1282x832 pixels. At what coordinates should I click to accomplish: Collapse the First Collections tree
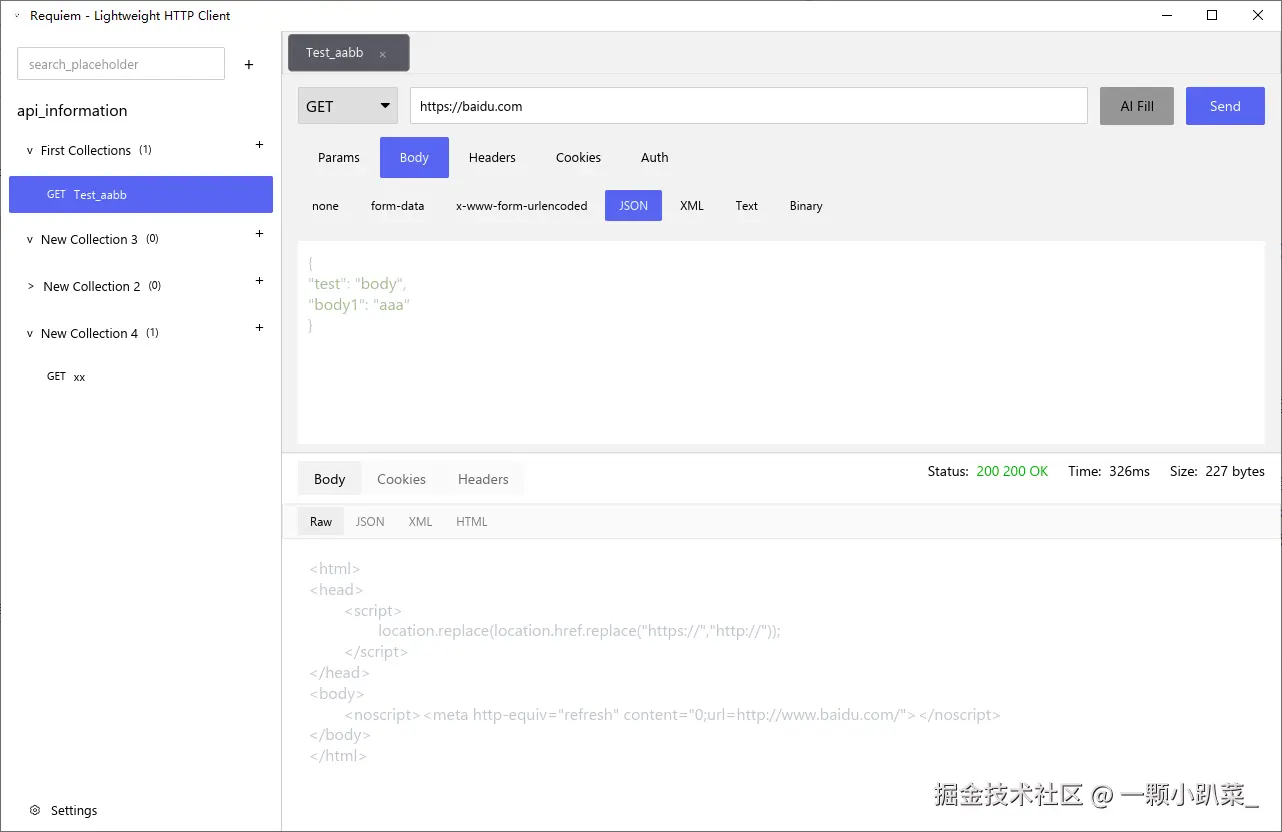click(x=30, y=151)
